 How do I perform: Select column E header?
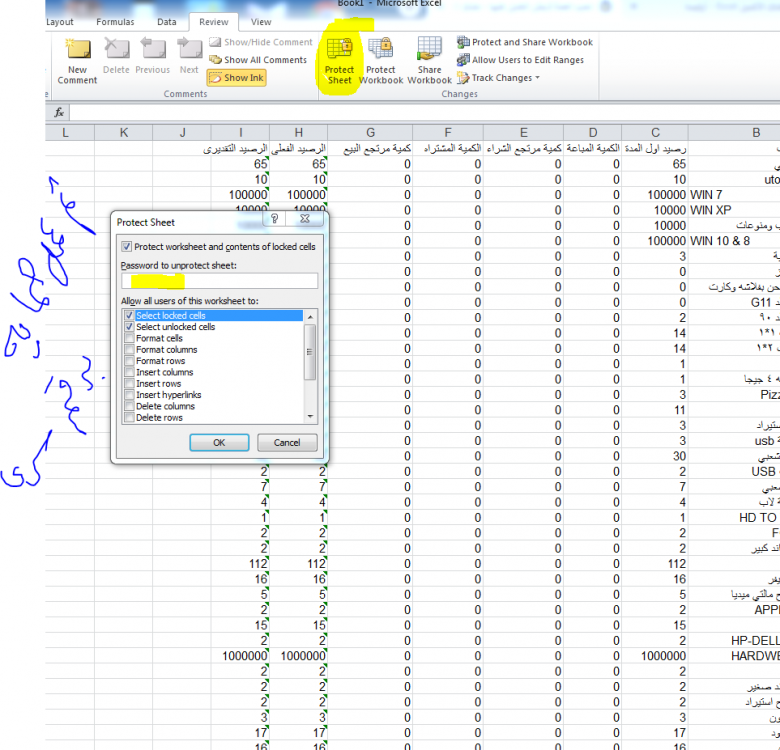point(523,132)
